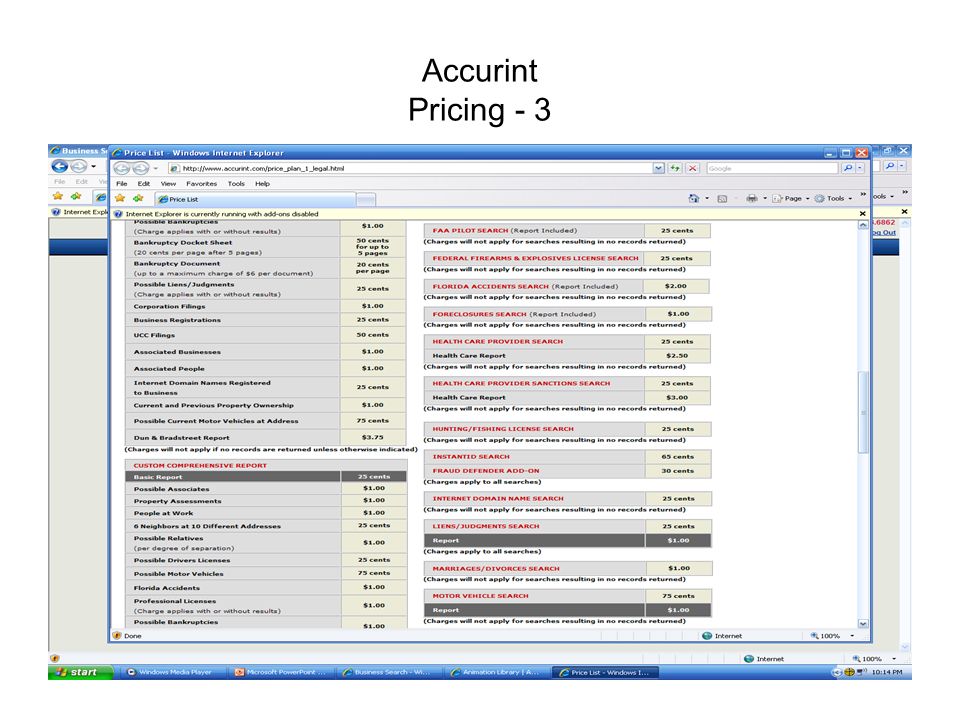Click the address bar URL field
Image resolution: width=960 pixels, height=720 pixels.
click(x=410, y=168)
